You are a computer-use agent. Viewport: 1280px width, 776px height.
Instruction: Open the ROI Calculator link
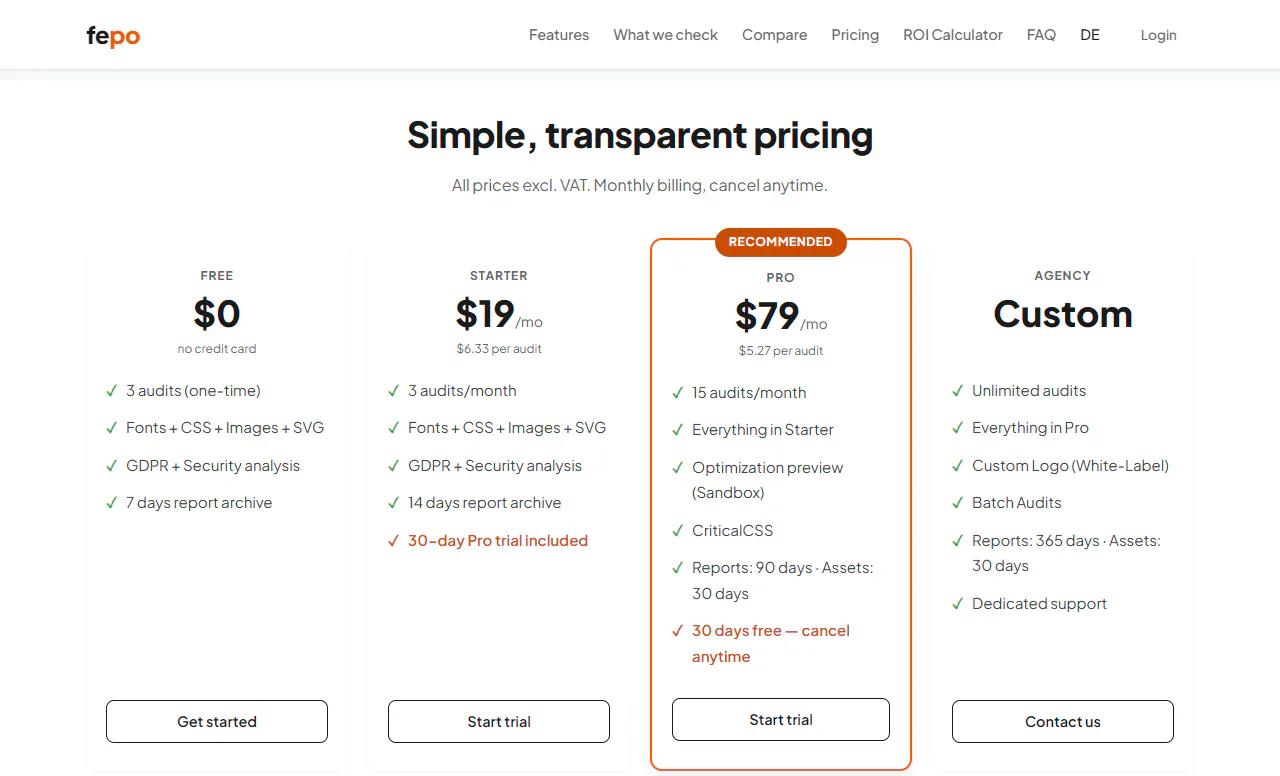(953, 35)
